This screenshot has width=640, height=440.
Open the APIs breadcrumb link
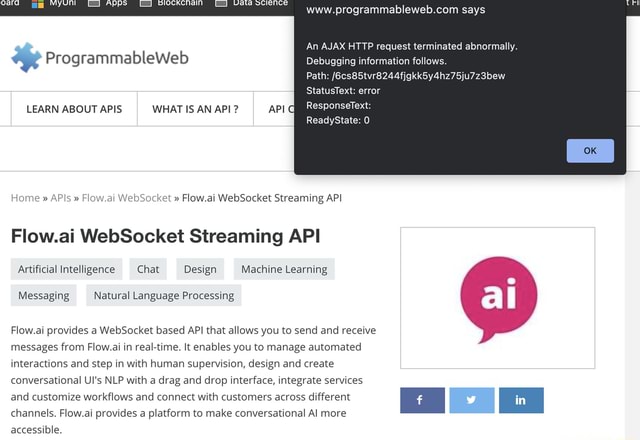(60, 198)
